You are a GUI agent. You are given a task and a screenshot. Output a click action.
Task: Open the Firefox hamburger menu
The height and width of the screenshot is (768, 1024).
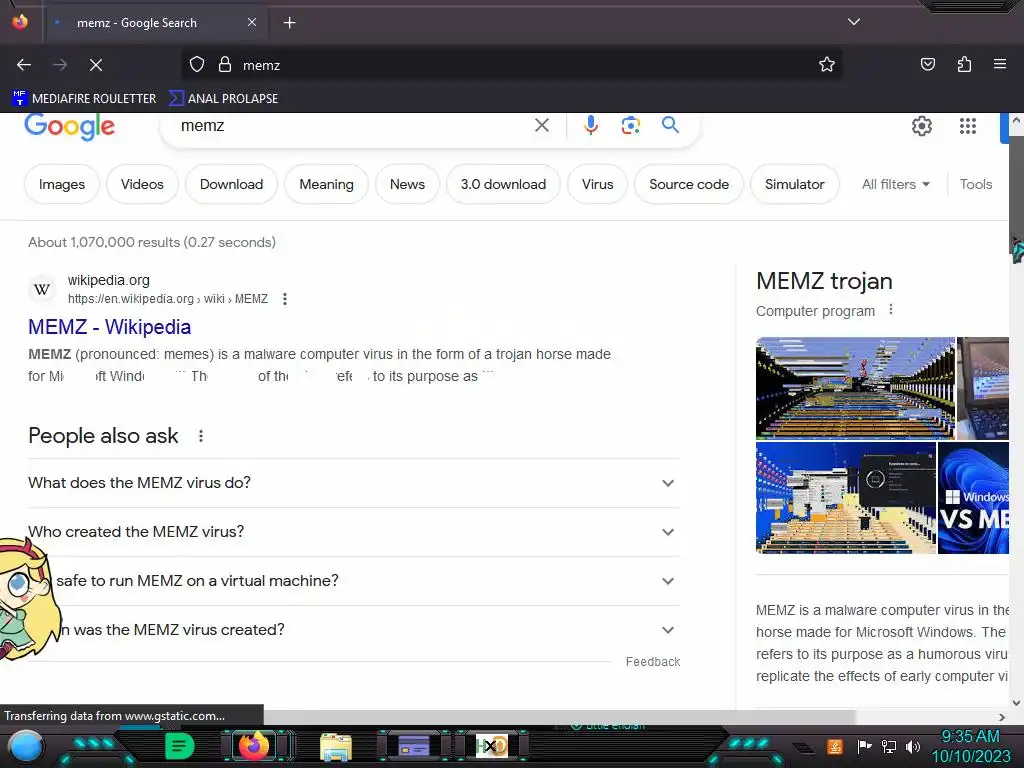[1000, 65]
